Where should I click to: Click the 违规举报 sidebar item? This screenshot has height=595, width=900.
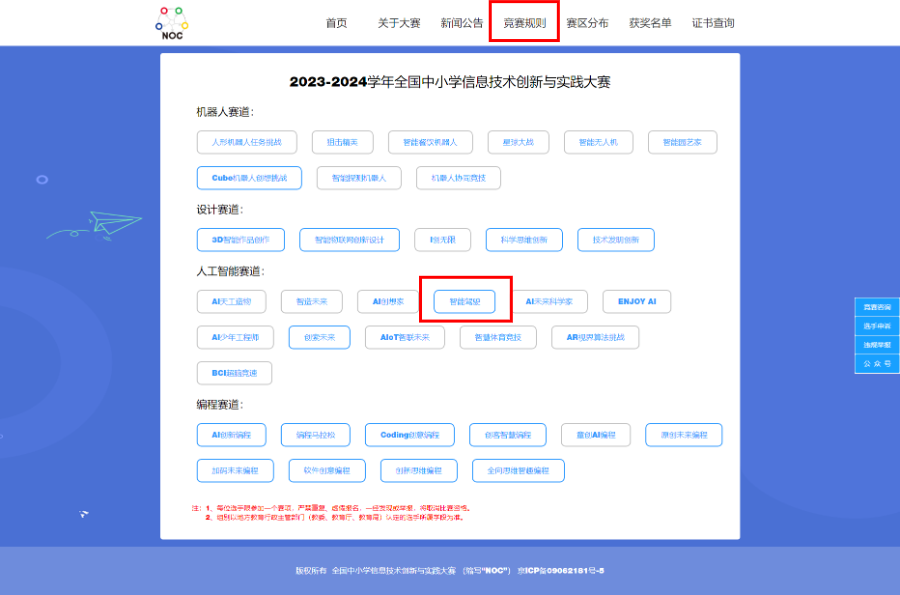click(875, 343)
